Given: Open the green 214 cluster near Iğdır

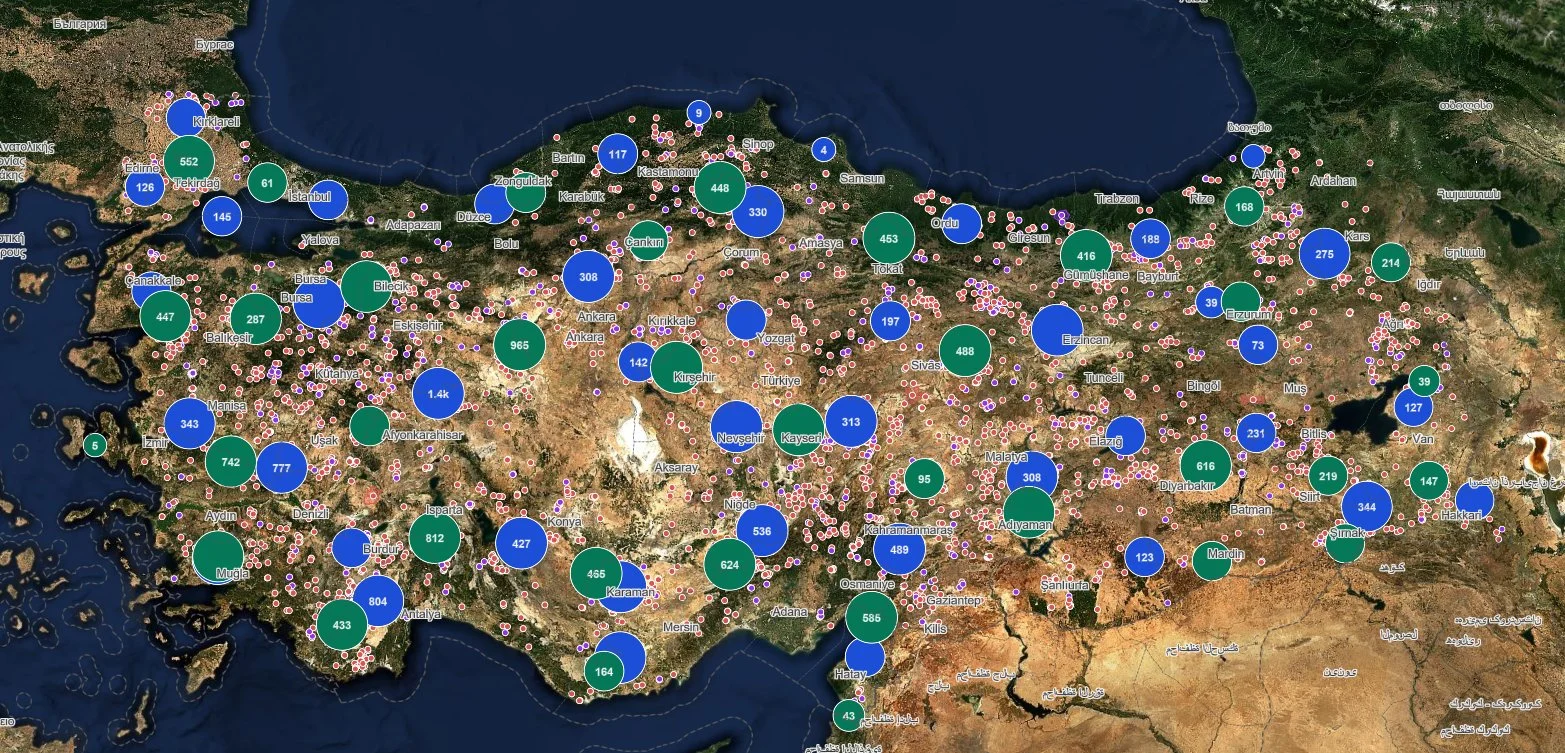Looking at the screenshot, I should [x=1390, y=263].
